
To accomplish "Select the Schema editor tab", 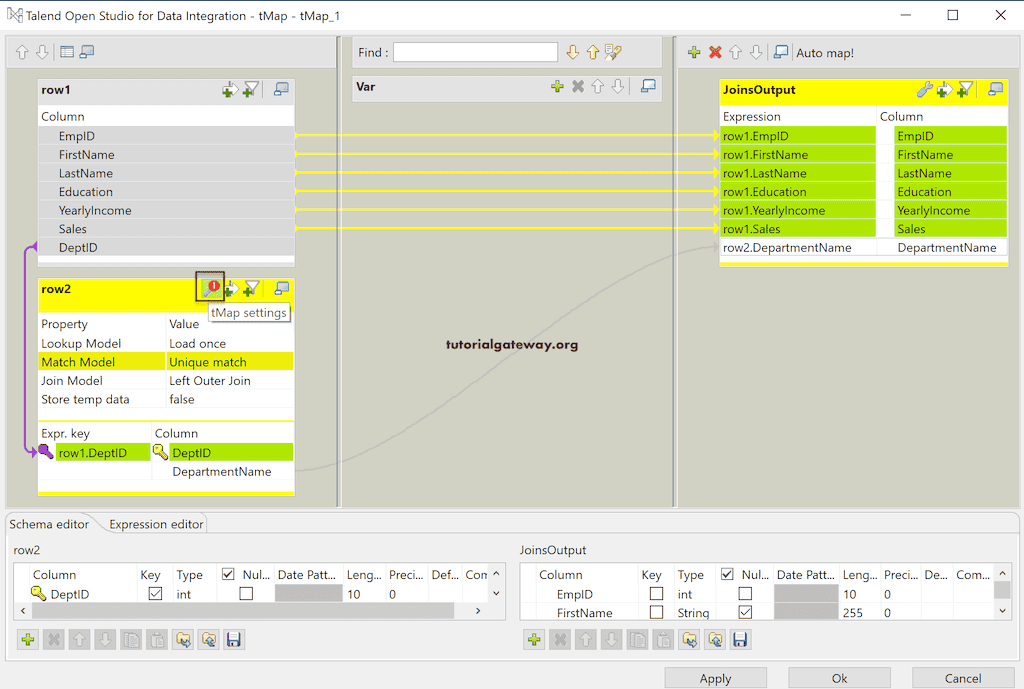I will [x=48, y=523].
